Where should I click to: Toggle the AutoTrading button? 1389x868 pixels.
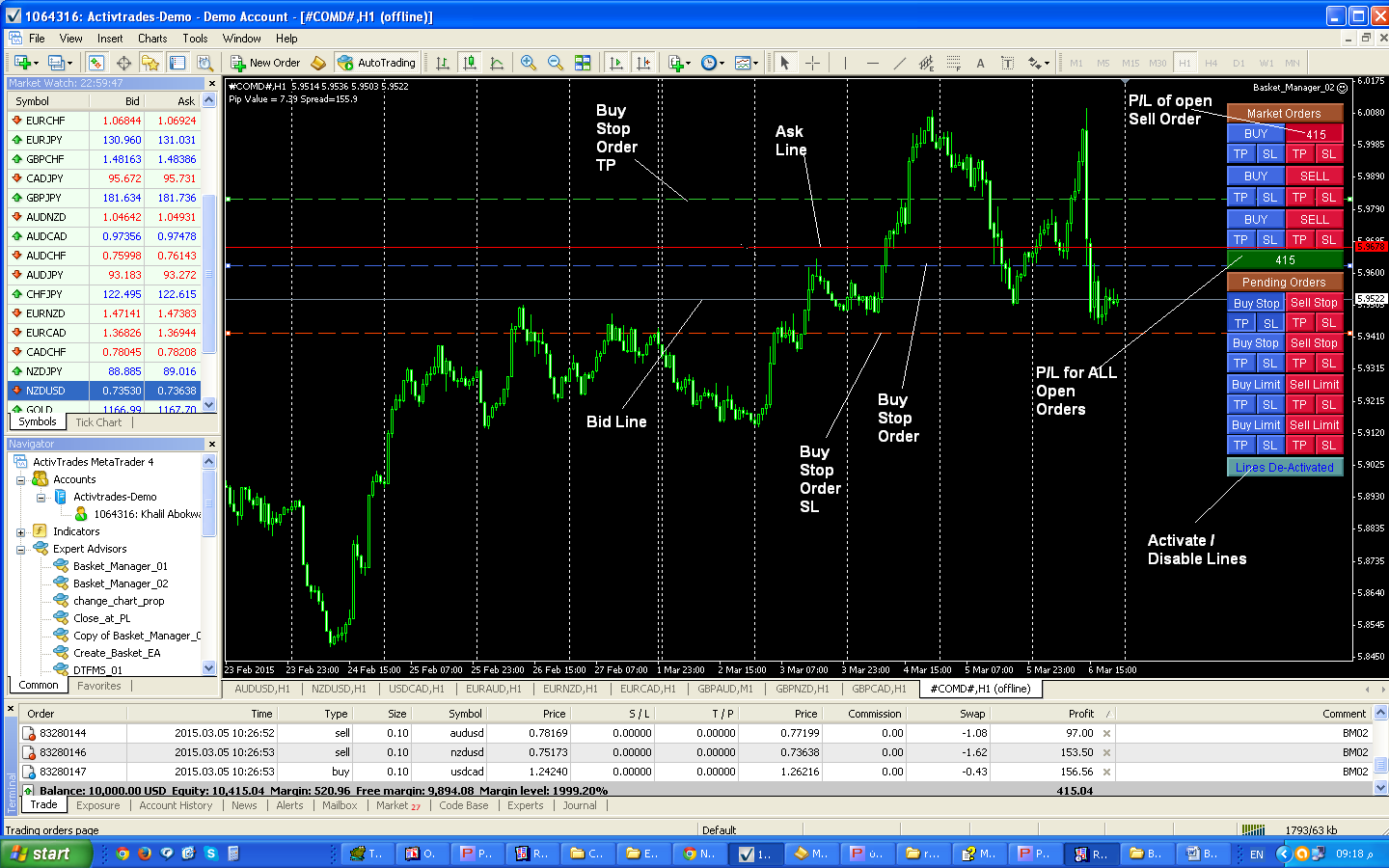tap(377, 63)
